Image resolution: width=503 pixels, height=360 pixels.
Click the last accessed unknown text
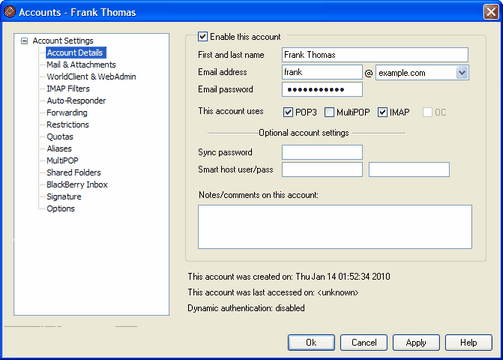click(273, 292)
